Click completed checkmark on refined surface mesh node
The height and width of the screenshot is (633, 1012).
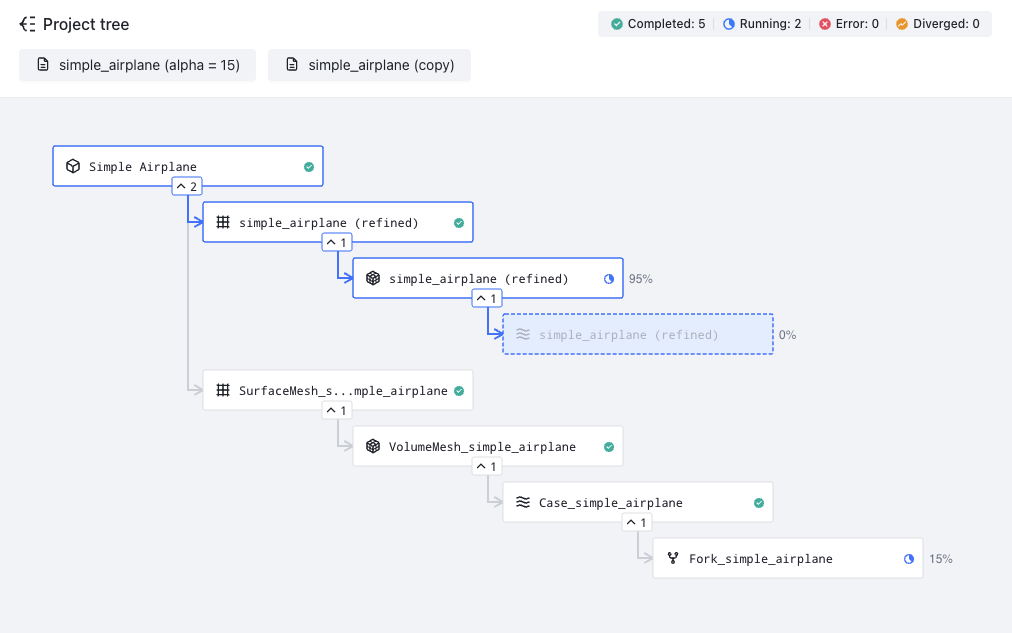click(459, 223)
